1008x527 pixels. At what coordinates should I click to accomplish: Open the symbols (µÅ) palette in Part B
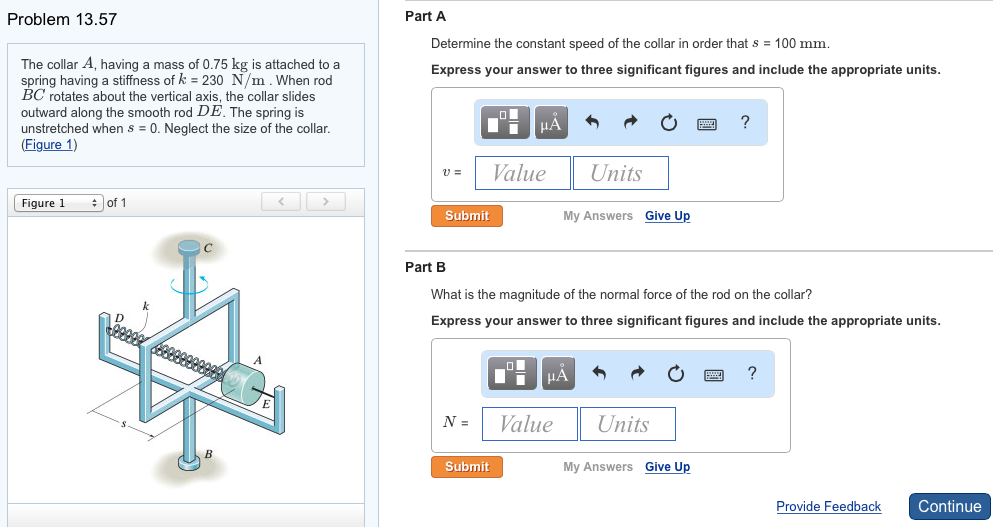click(x=558, y=374)
